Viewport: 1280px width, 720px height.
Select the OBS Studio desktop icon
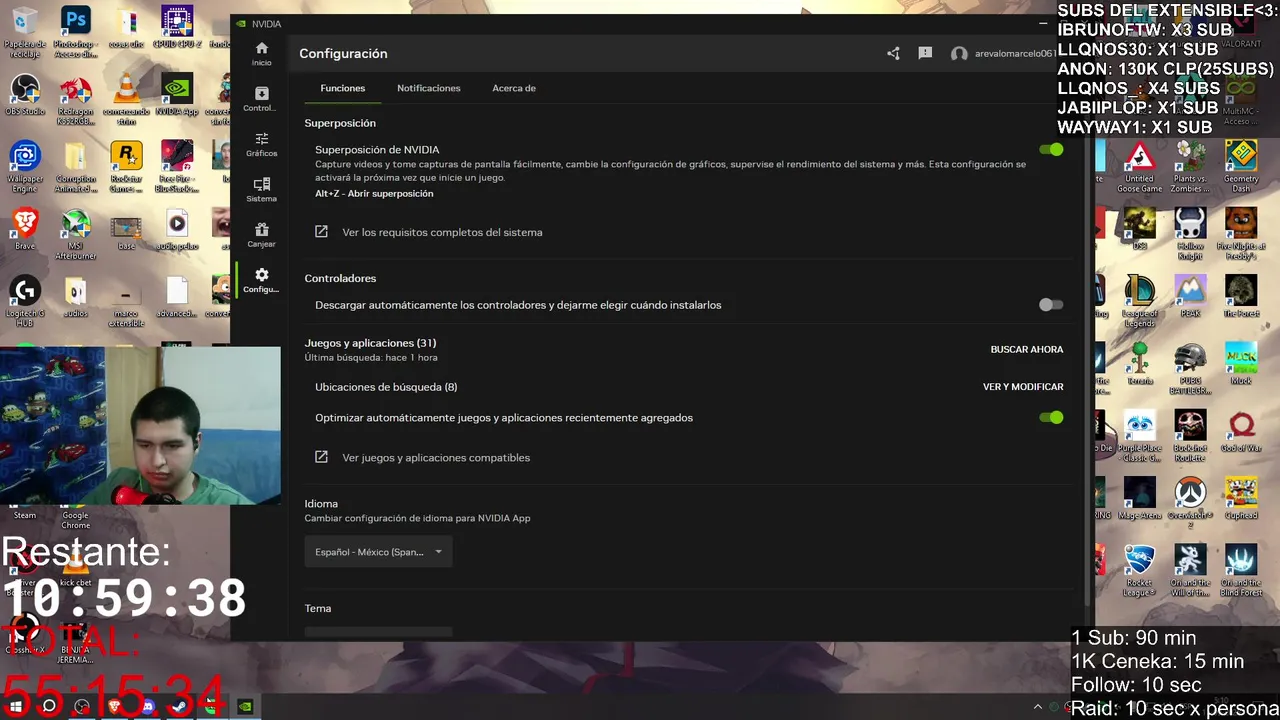24,95
